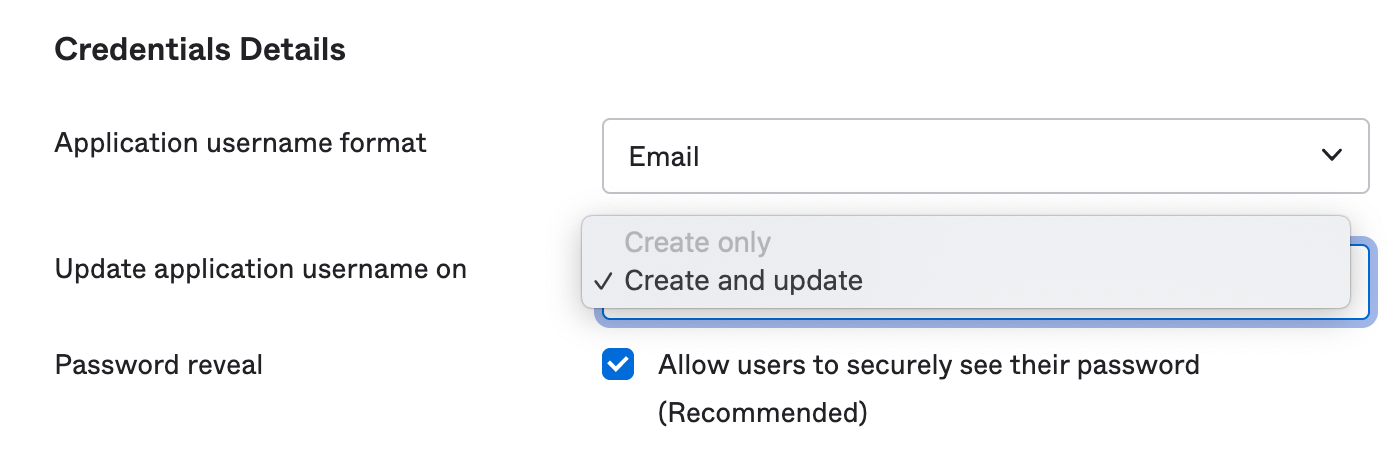Screen dimensions: 1400x456
Task: Click the "Email" selected value text
Action: 664,157
